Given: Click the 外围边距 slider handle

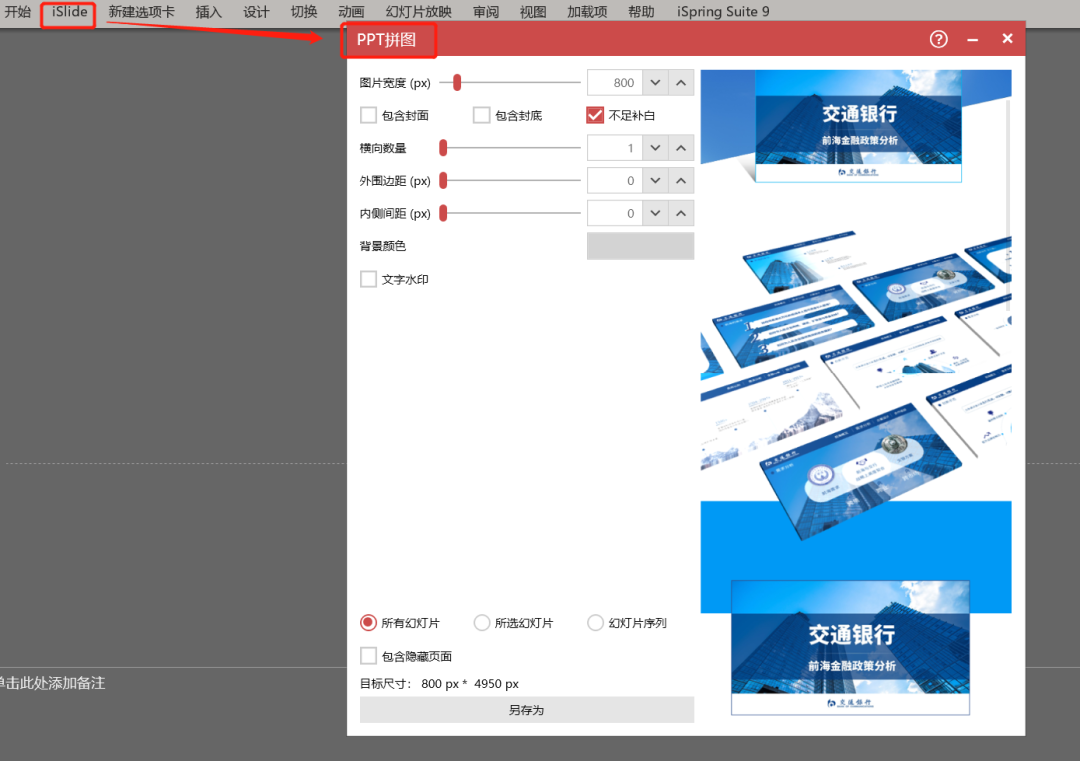Looking at the screenshot, I should coord(444,180).
